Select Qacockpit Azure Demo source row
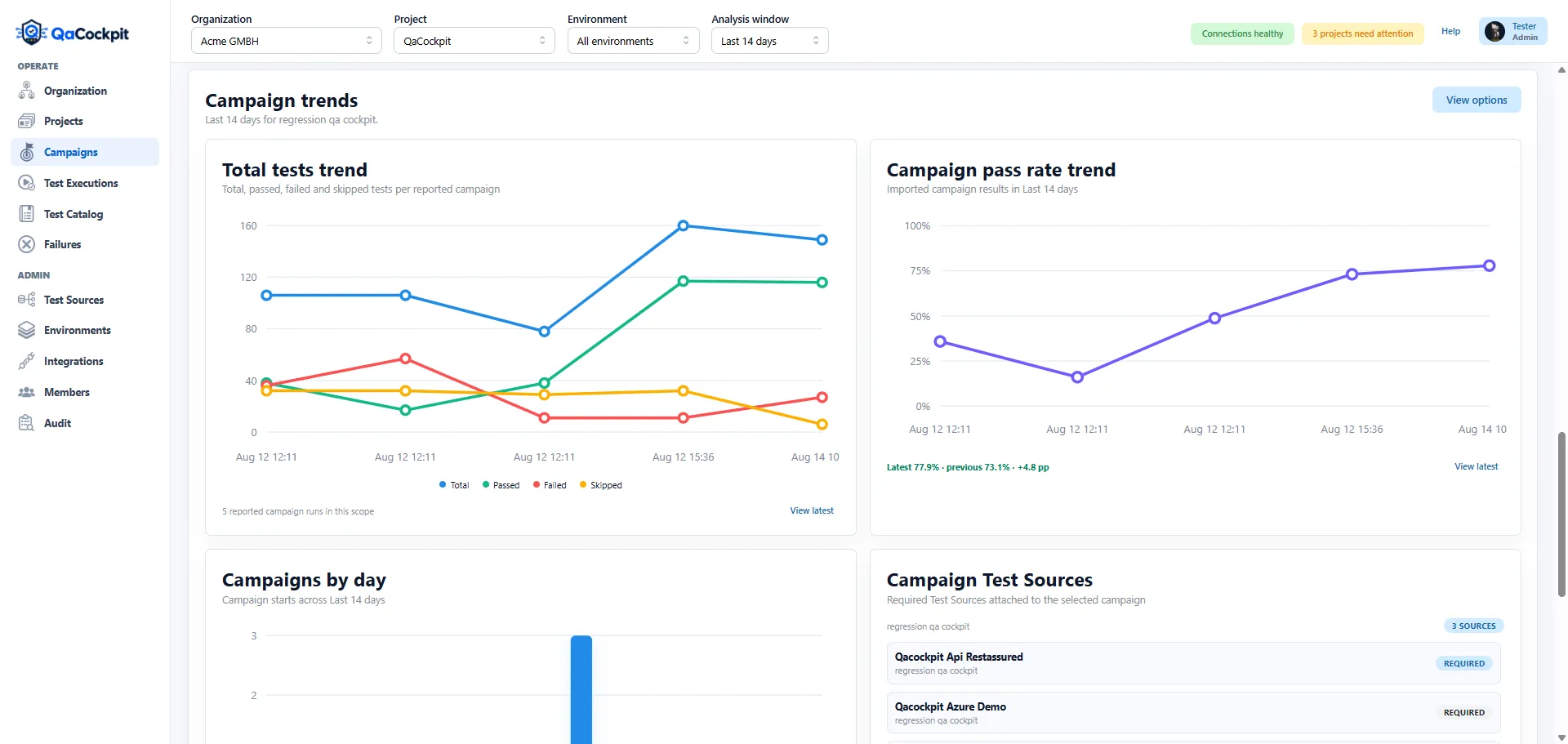The height and width of the screenshot is (744, 1568). pos(1194,713)
